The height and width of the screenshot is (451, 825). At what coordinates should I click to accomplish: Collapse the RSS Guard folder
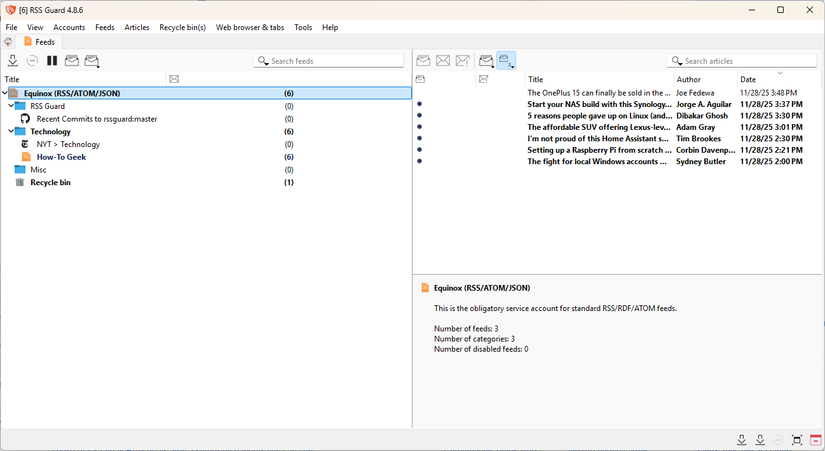11,106
